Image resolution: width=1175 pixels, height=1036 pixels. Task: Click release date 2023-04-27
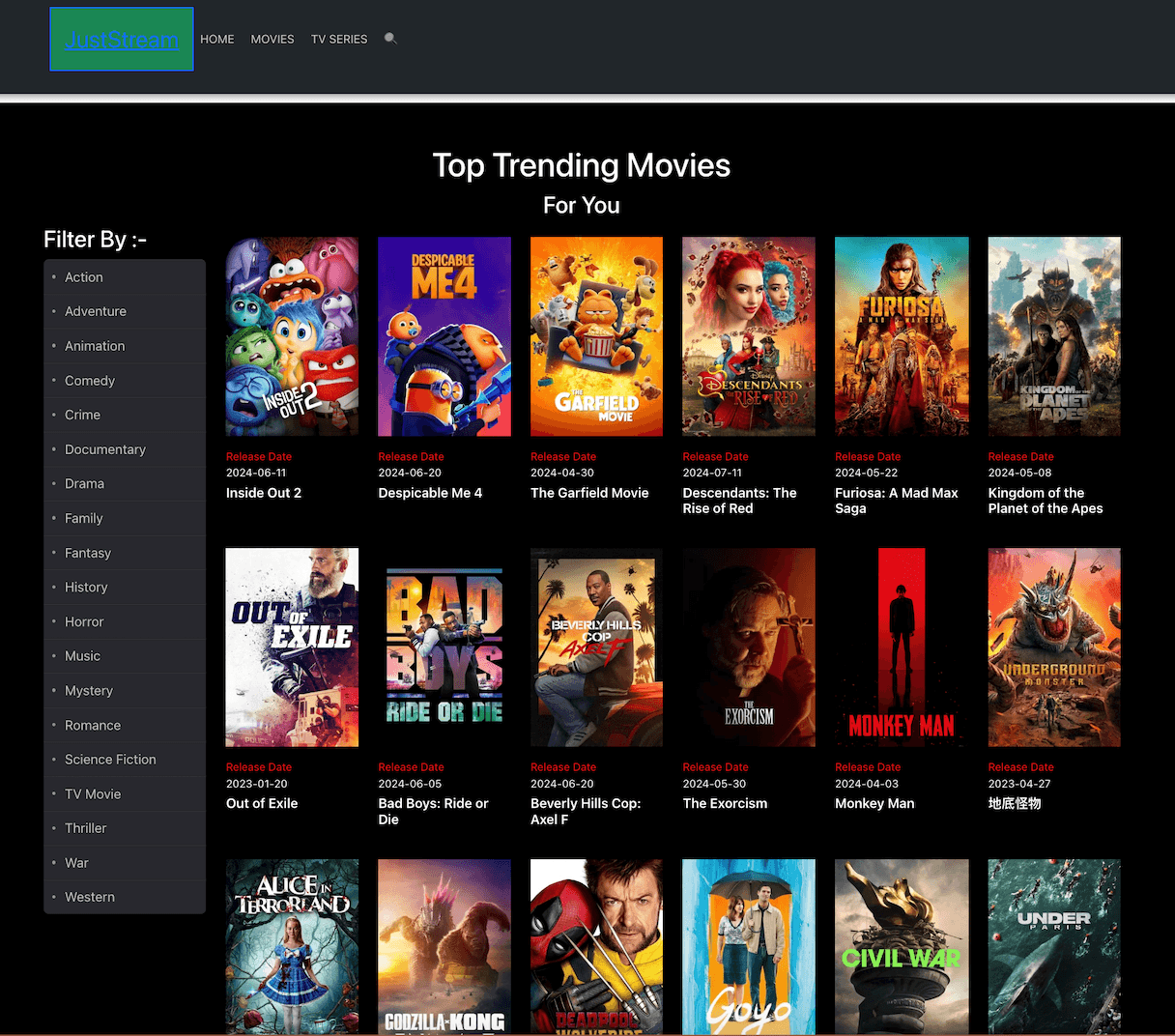[x=1019, y=784]
